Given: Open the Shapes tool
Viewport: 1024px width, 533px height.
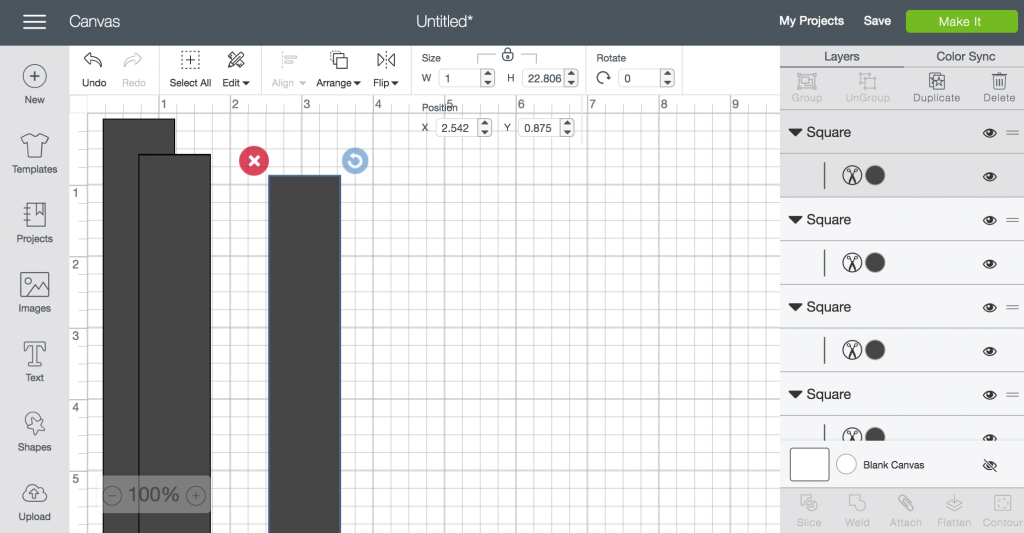Looking at the screenshot, I should click(34, 424).
